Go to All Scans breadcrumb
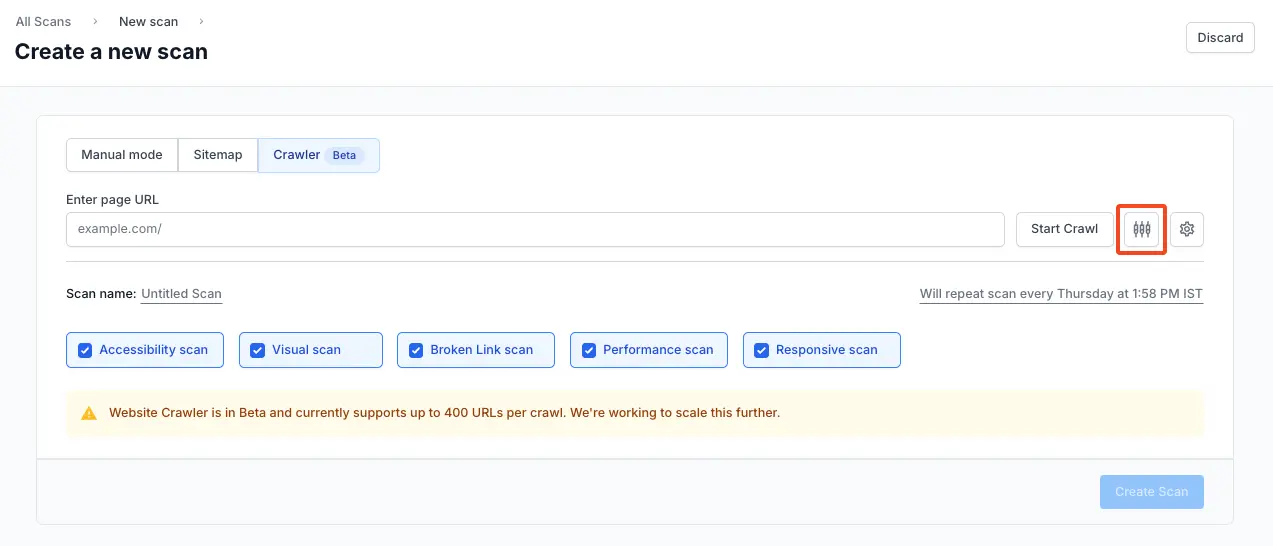The width and height of the screenshot is (1273, 546). coord(43,21)
